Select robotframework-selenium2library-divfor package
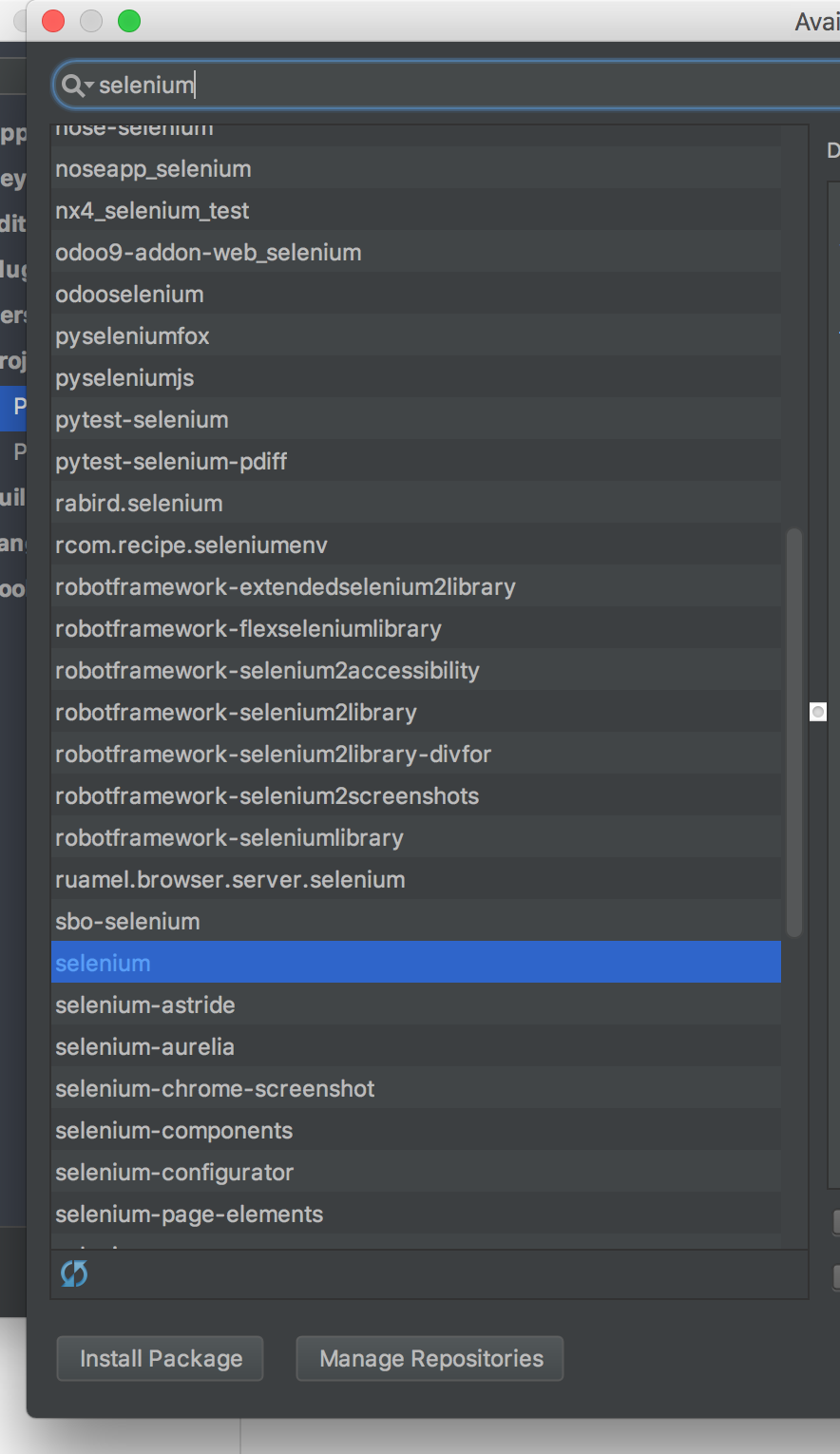 pos(416,755)
